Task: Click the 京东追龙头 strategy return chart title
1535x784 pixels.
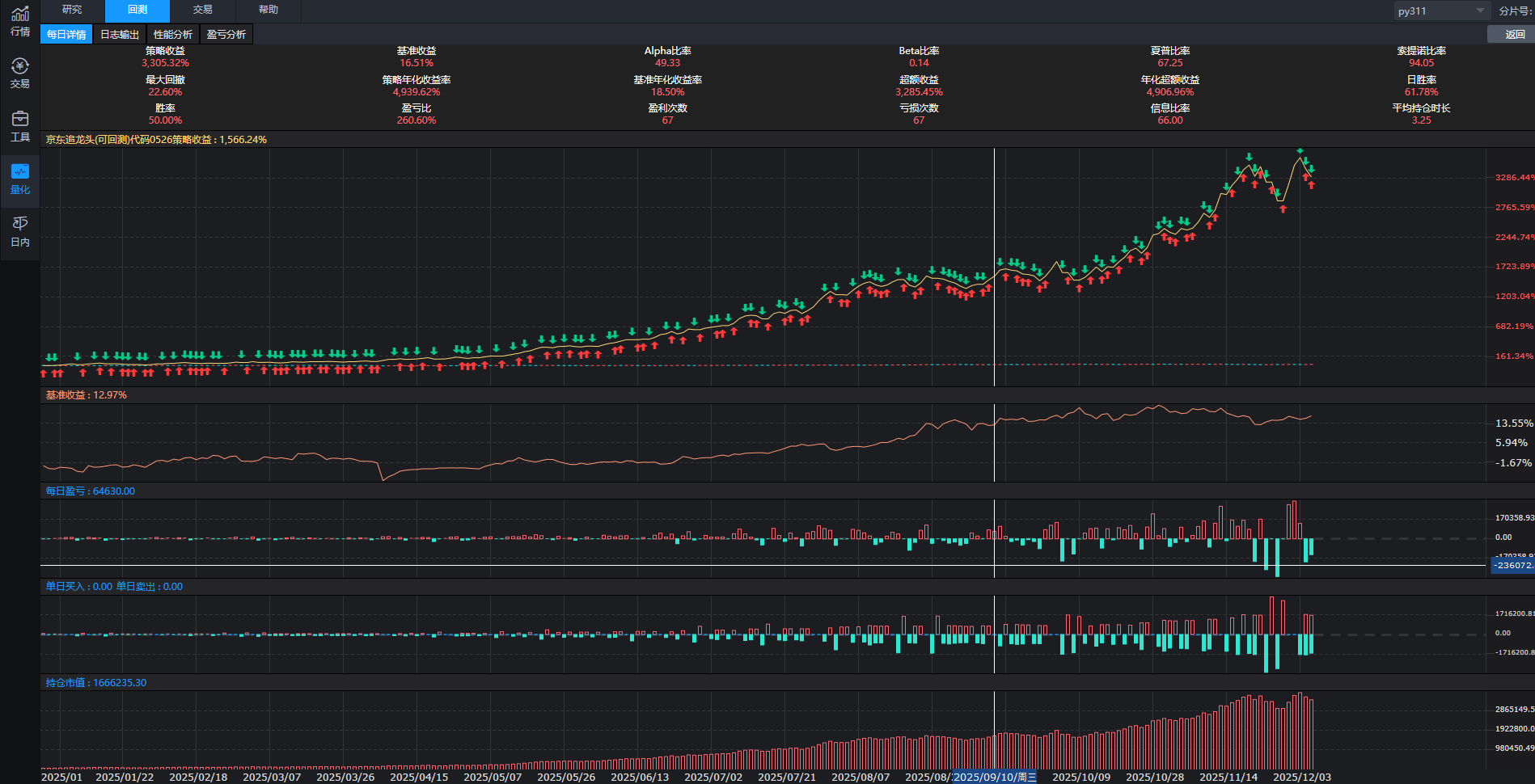Action: click(156, 140)
